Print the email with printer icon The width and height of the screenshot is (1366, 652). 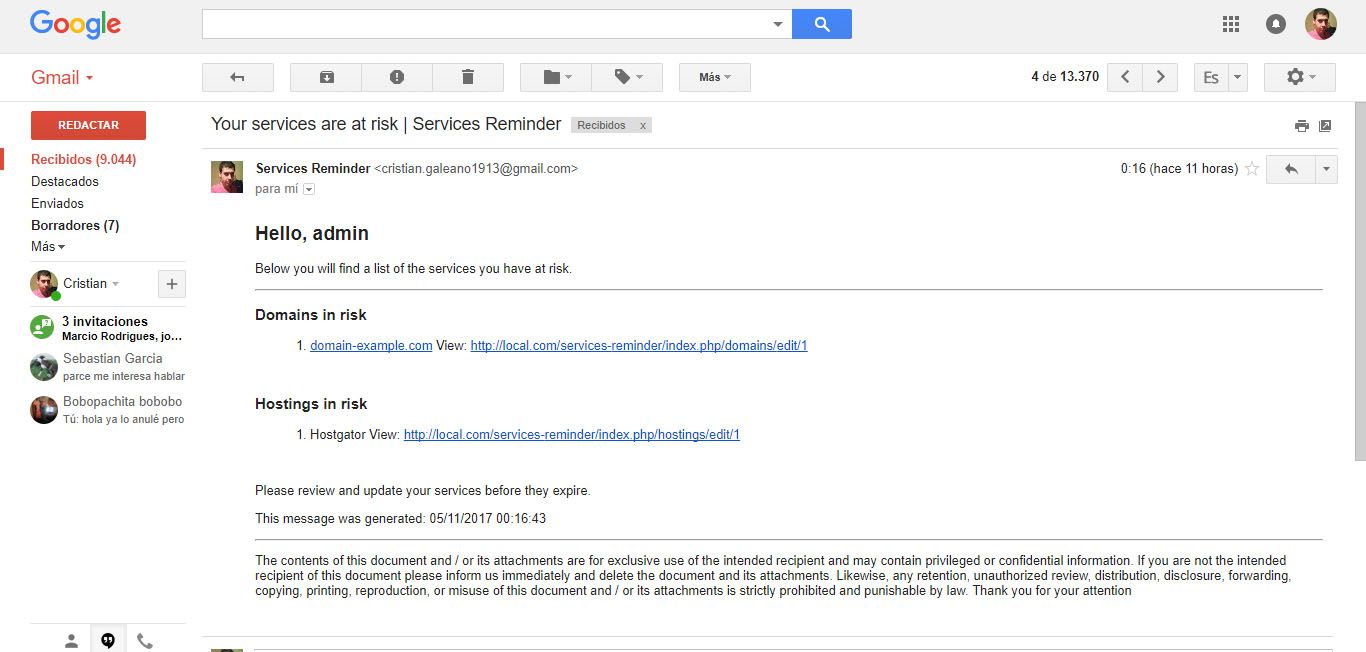1301,126
